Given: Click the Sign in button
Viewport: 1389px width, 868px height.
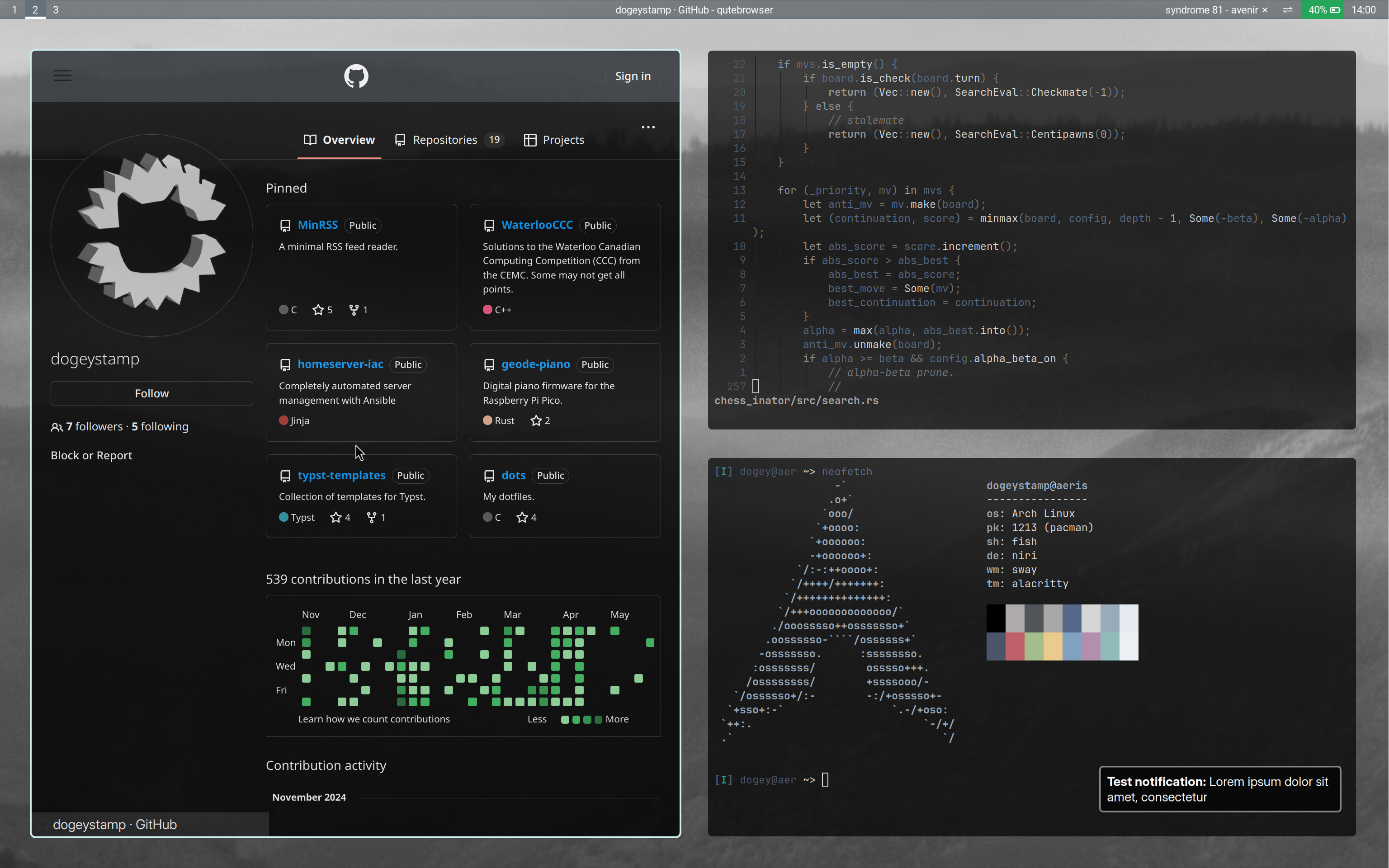Looking at the screenshot, I should (x=633, y=76).
